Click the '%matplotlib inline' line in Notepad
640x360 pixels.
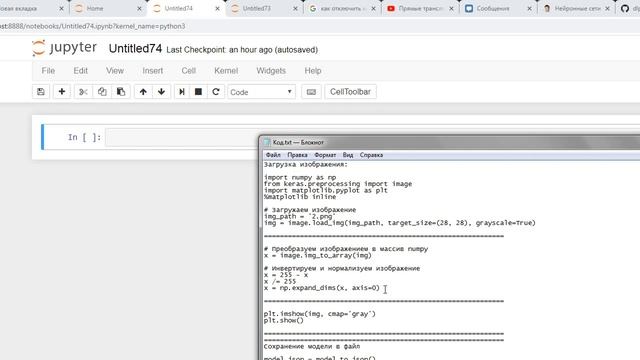(x=300, y=197)
